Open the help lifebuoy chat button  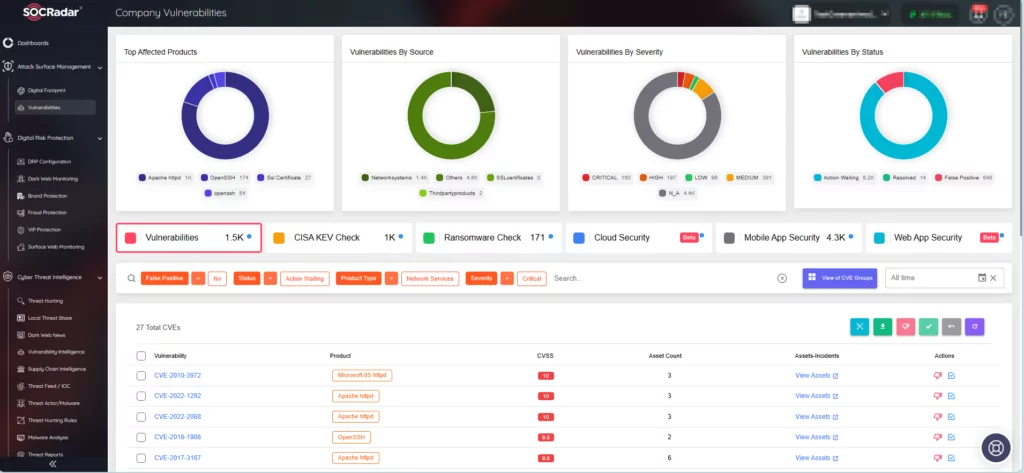(996, 448)
